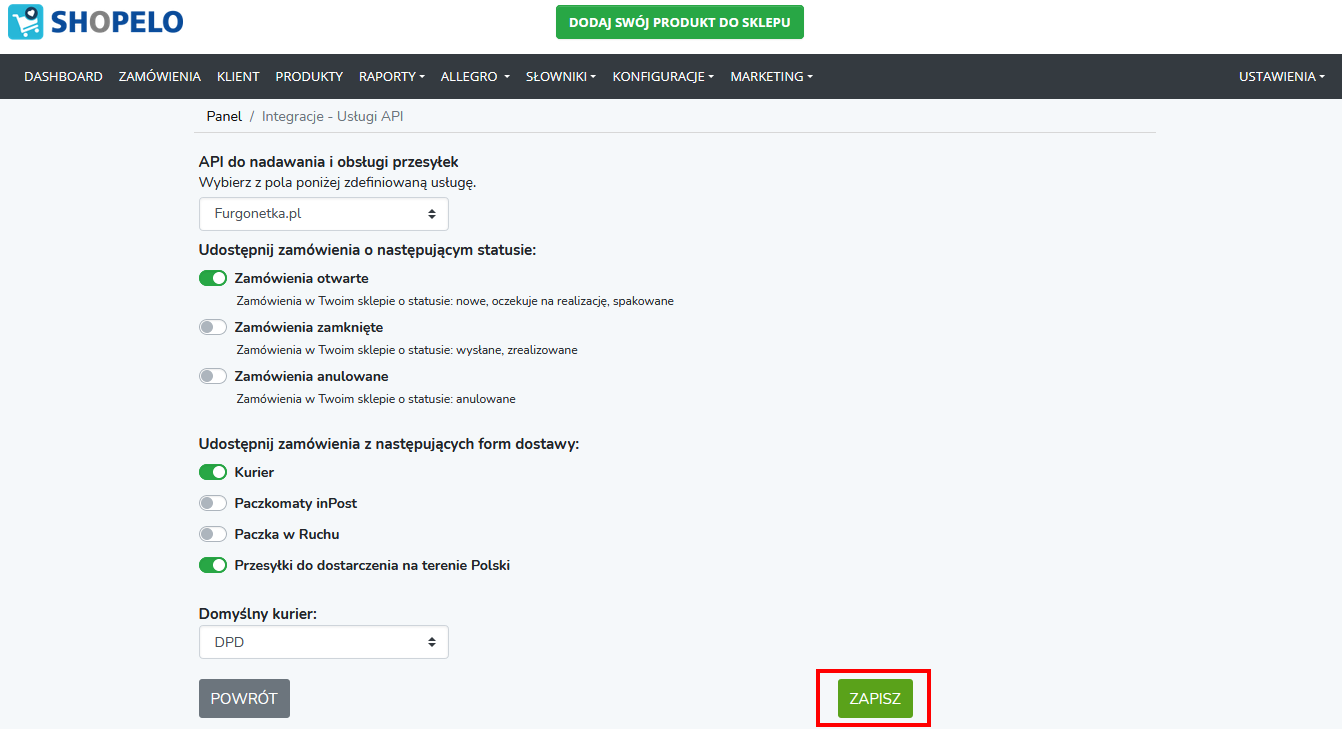
Task: Click the POWRÓT button
Action: click(x=244, y=699)
